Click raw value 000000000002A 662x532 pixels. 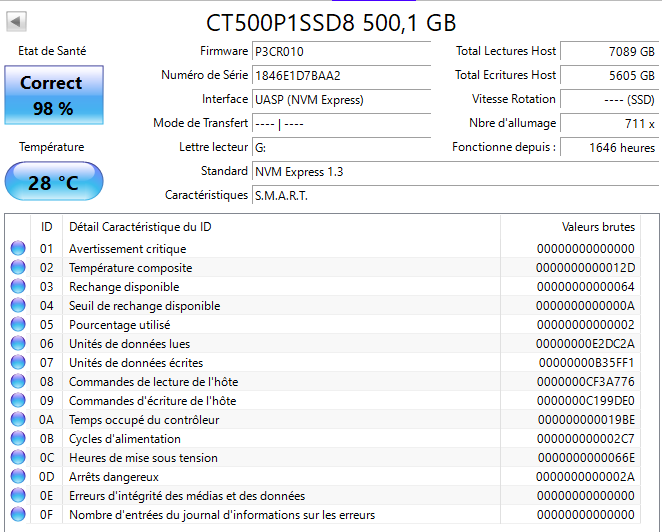pos(585,477)
